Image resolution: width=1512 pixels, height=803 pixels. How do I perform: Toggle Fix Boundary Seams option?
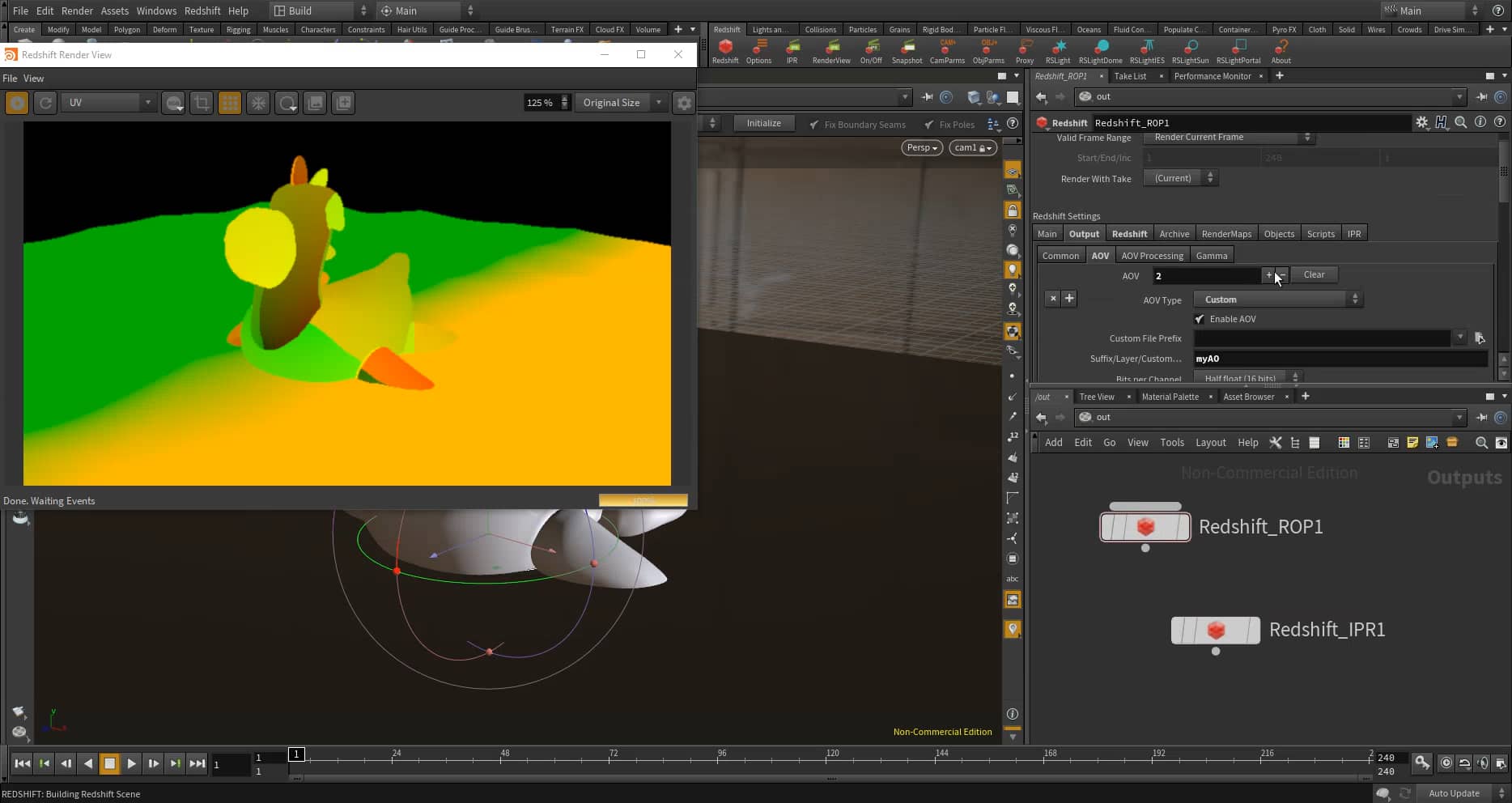815,124
